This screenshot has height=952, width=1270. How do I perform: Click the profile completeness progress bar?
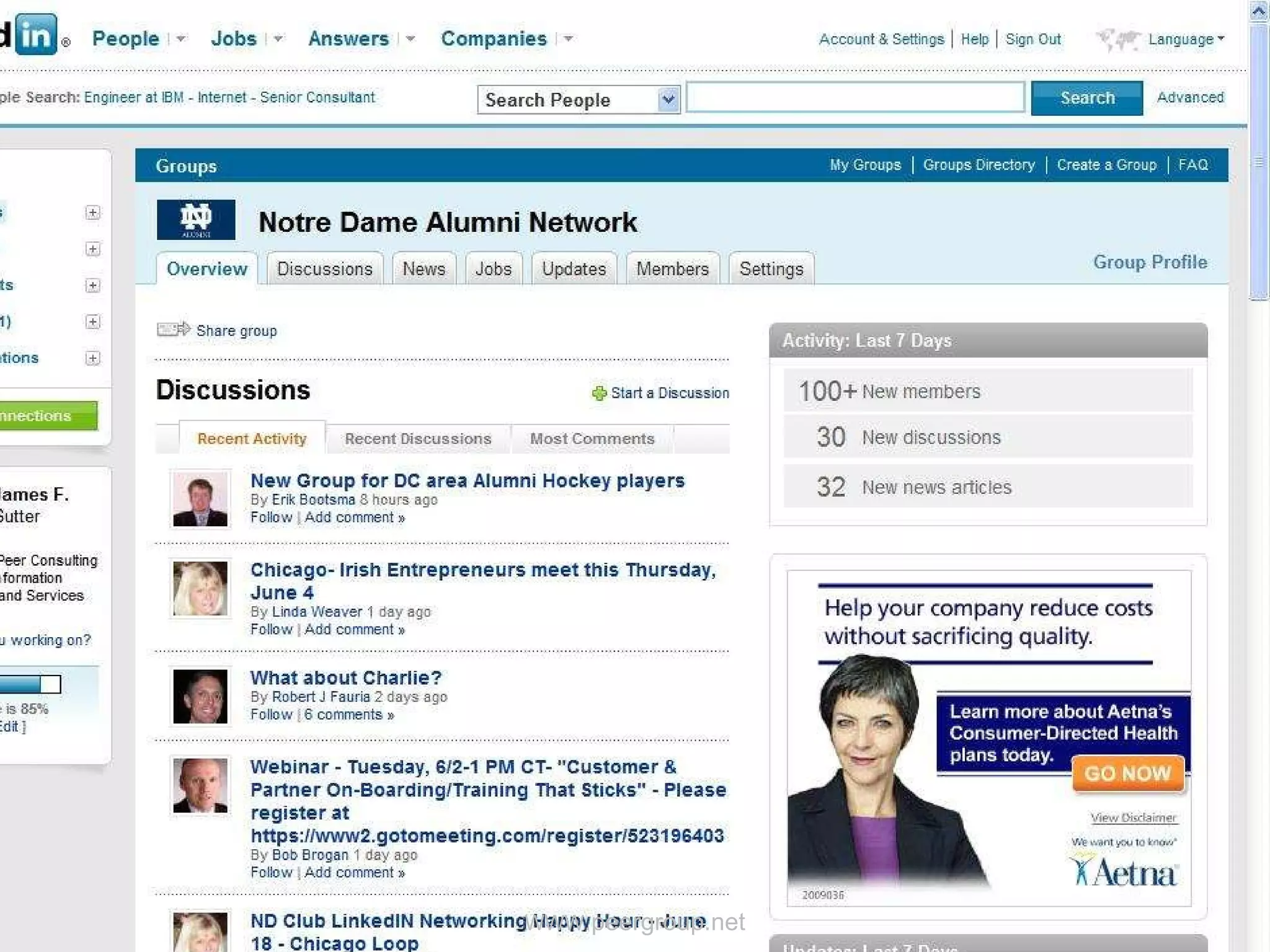click(x=30, y=684)
